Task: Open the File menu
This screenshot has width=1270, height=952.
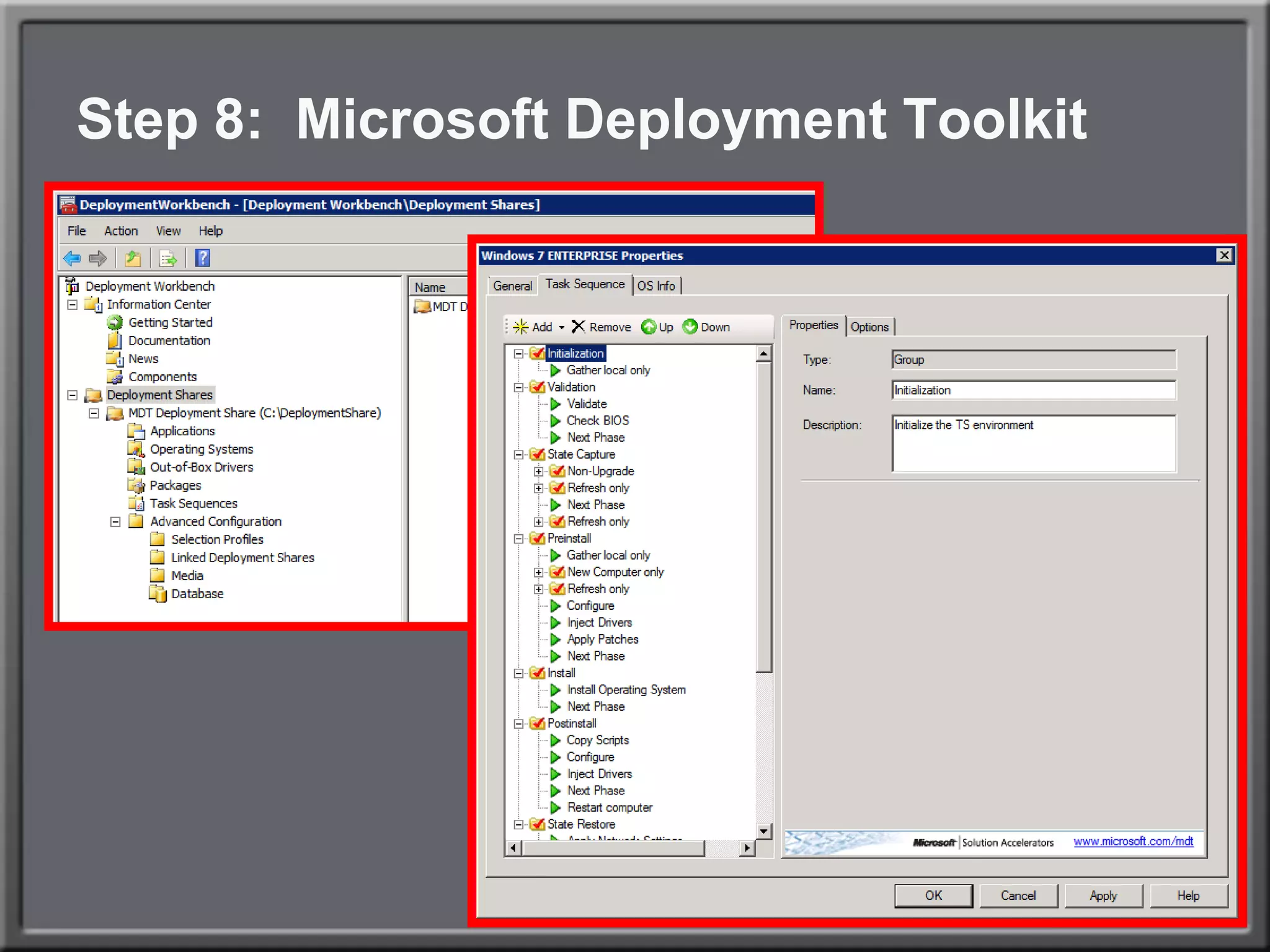Action: 76,231
